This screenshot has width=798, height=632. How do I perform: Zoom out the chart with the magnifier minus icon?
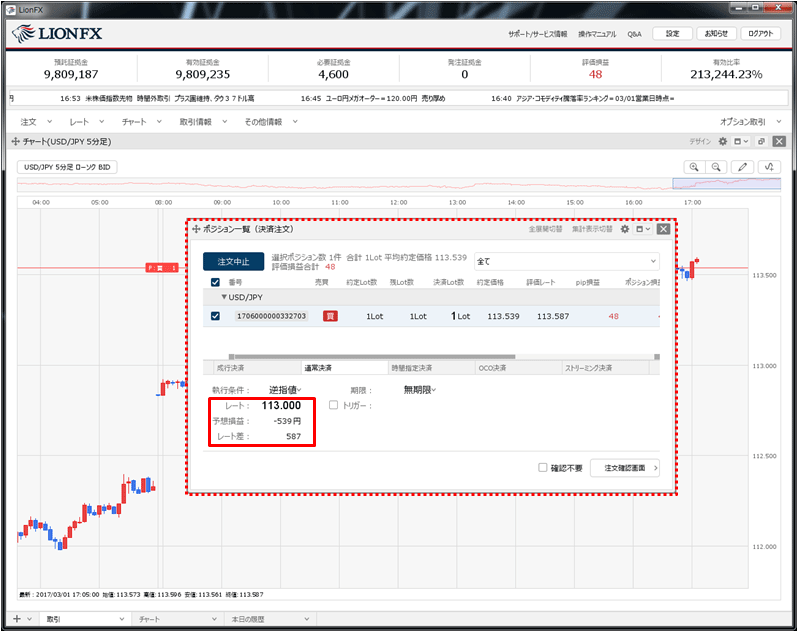tap(716, 167)
